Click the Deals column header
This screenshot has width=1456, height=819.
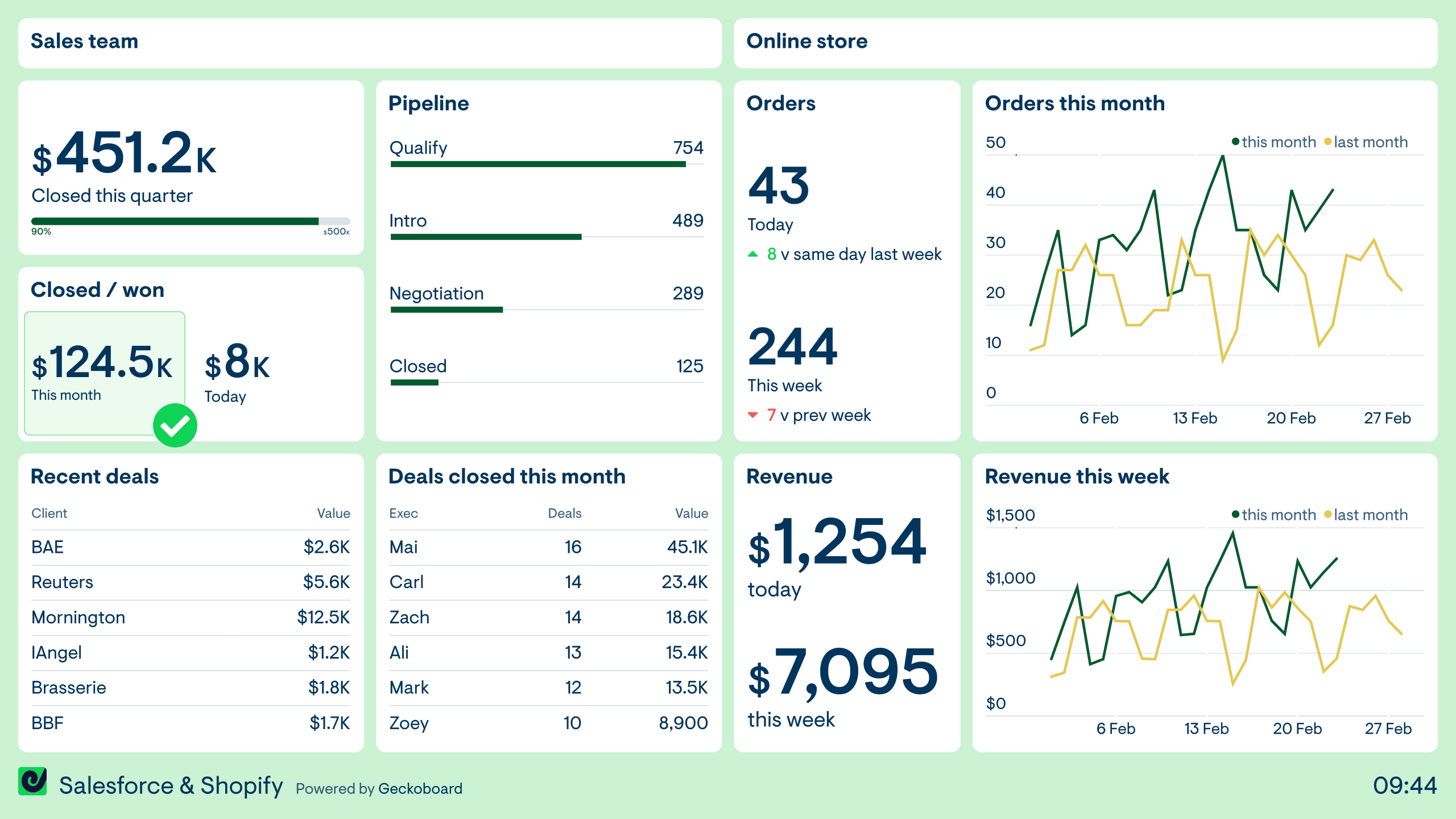564,514
